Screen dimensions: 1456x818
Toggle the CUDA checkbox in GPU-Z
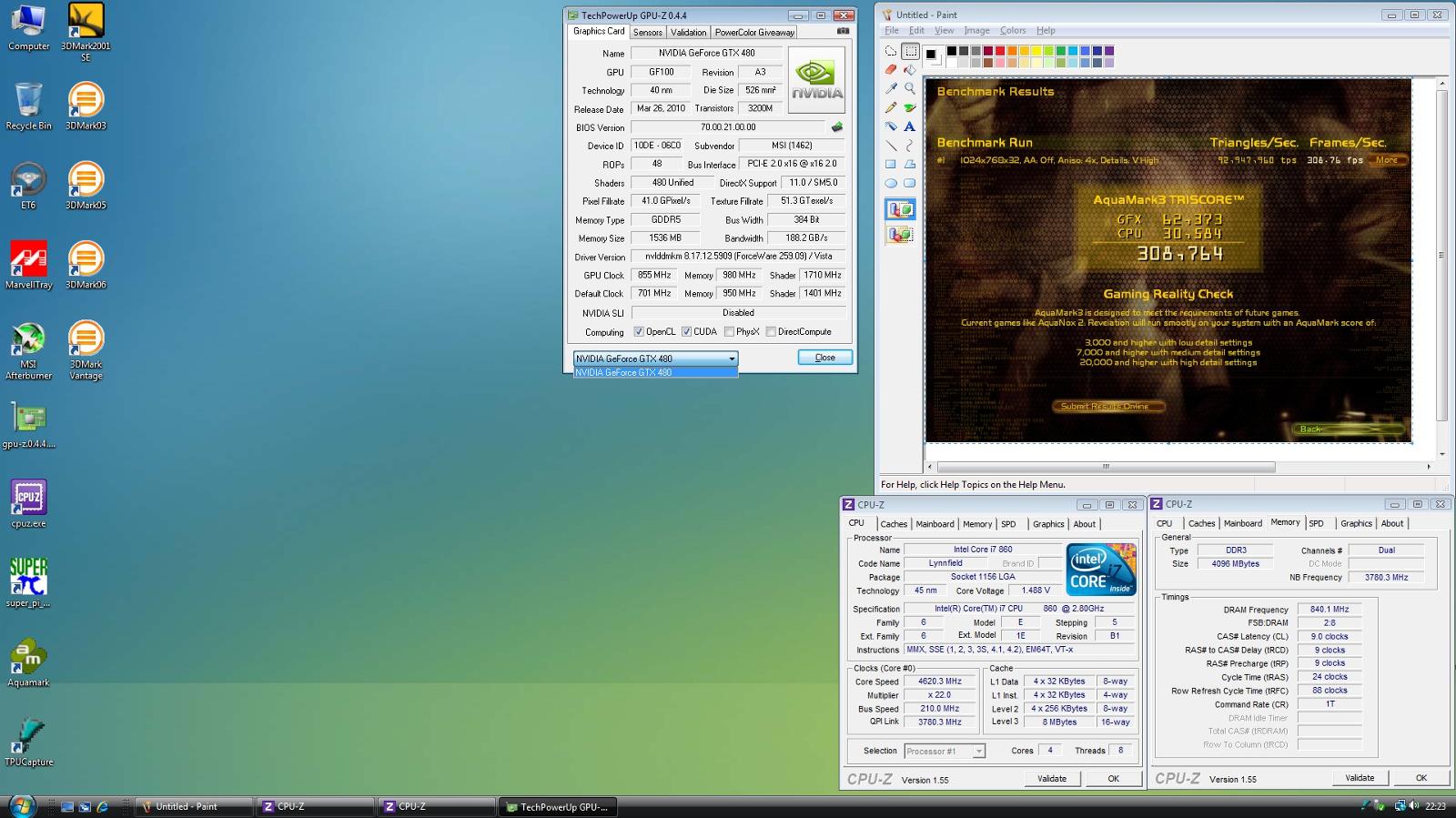[x=687, y=332]
